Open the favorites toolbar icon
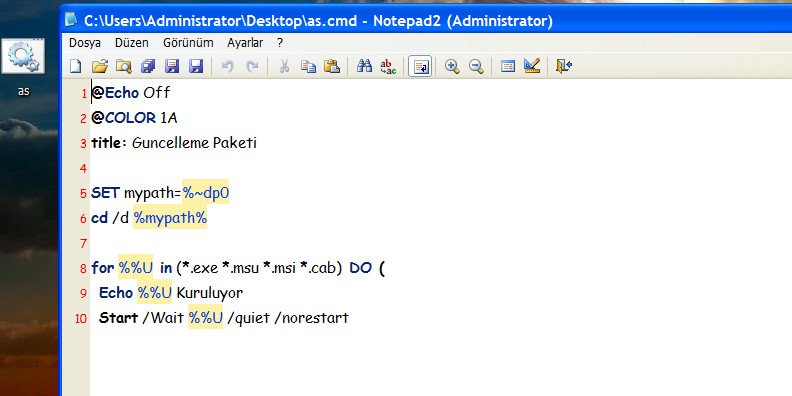The height and width of the screenshot is (396, 792). click(148, 66)
